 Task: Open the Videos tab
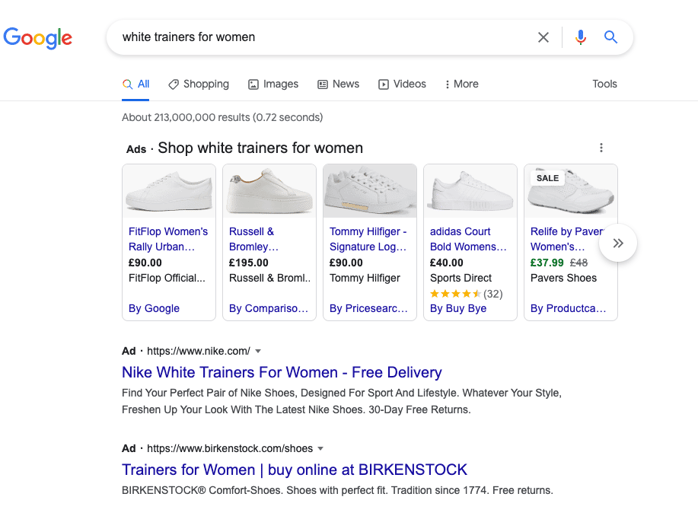click(402, 84)
